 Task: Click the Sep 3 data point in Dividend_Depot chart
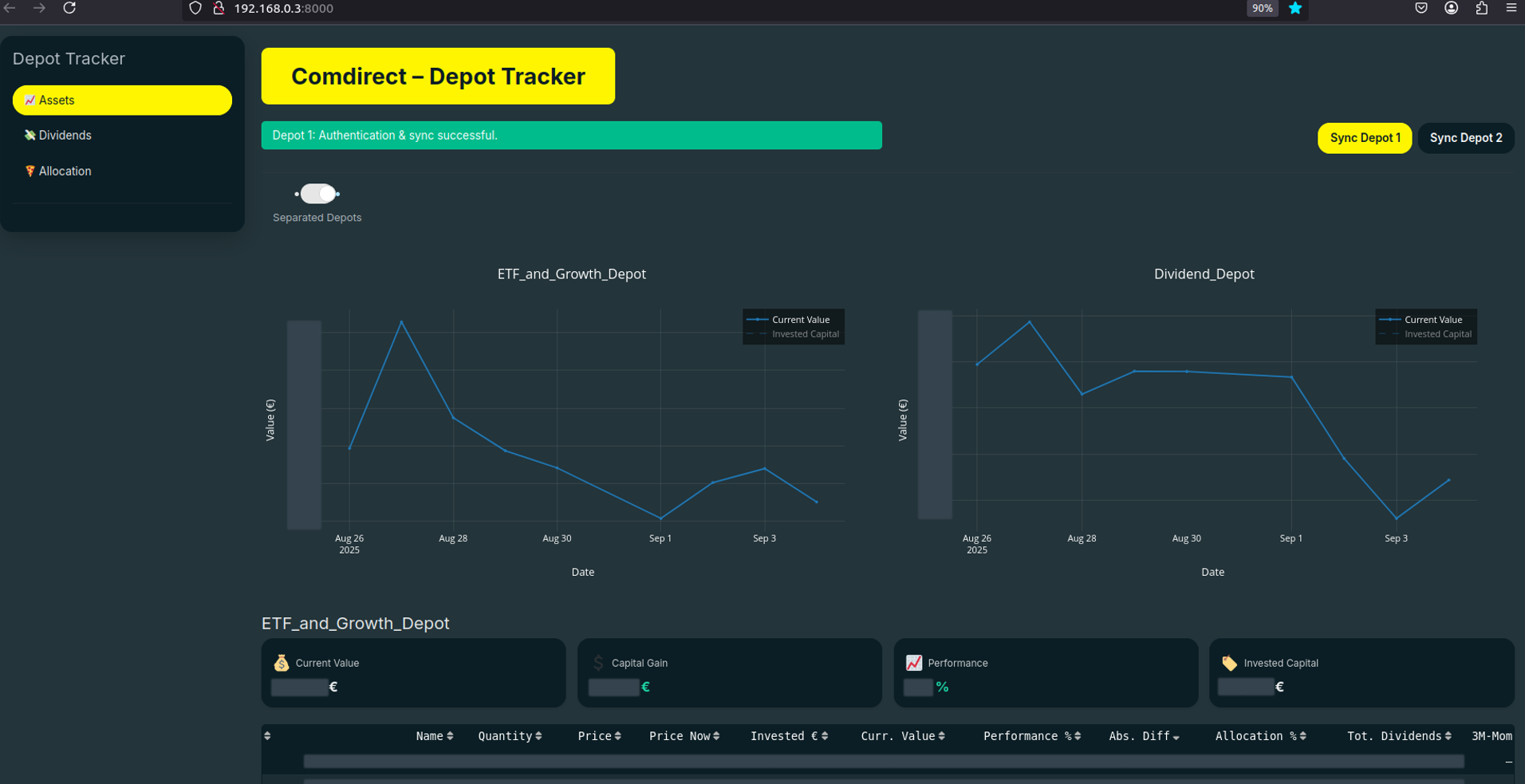[1397, 518]
